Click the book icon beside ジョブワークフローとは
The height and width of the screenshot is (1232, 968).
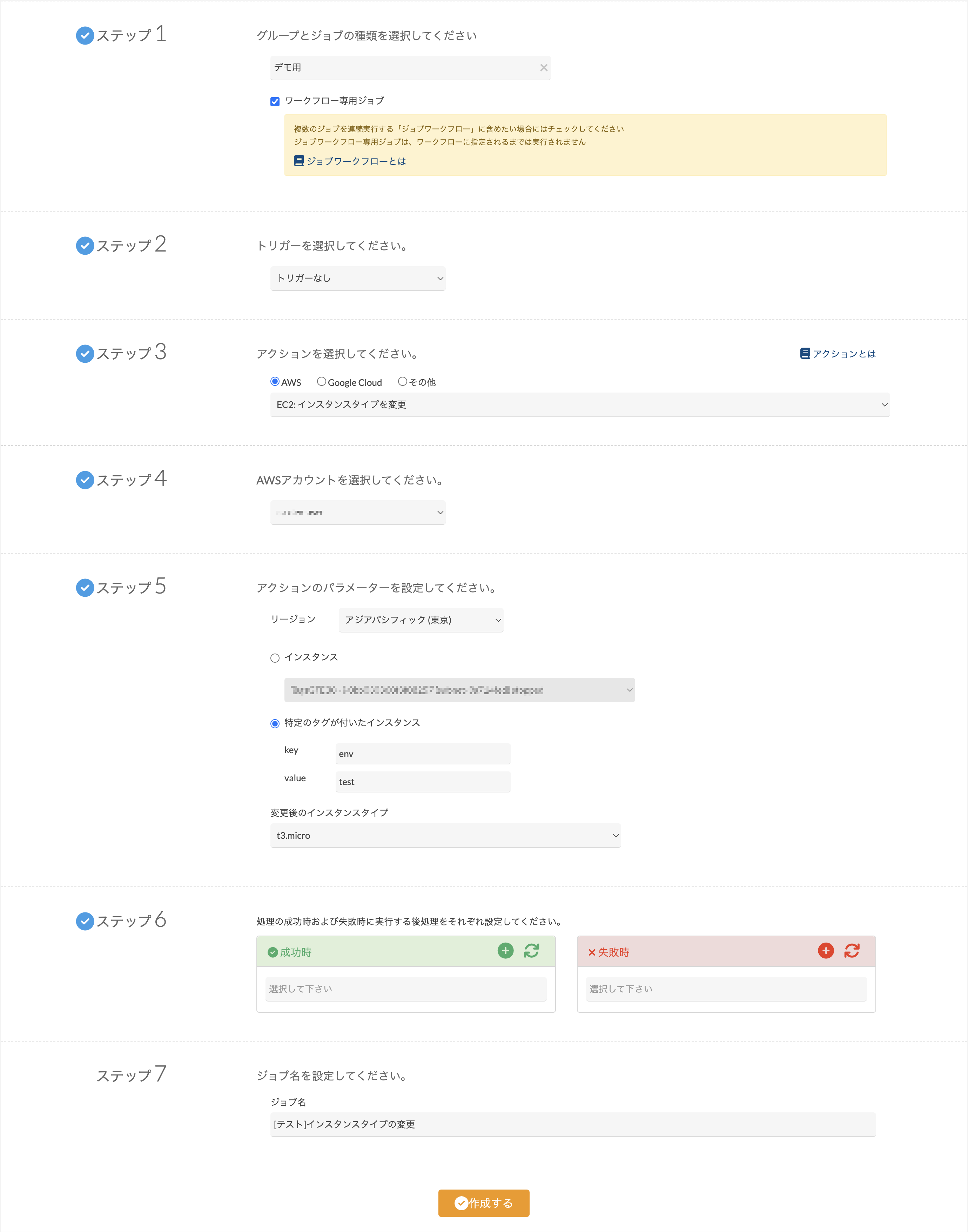299,161
